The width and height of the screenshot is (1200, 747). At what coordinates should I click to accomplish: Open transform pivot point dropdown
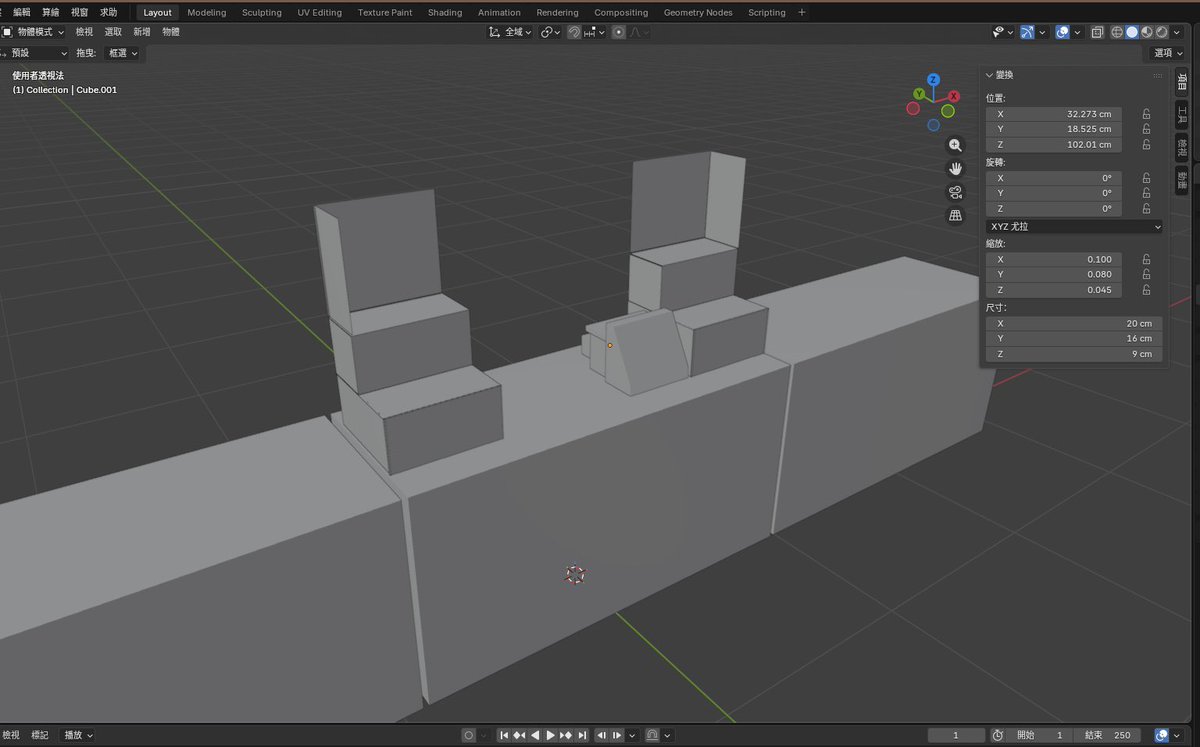click(x=550, y=32)
